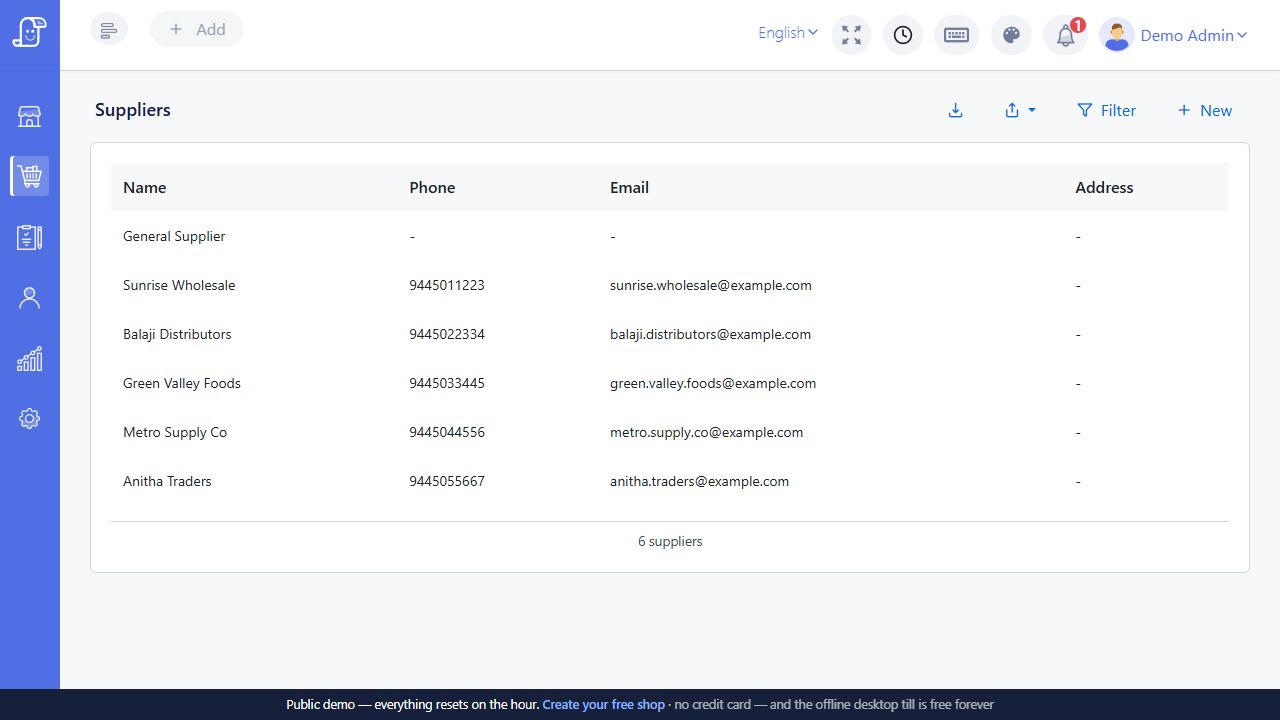Viewport: 1280px width, 720px height.
Task: Open the bar chart reports sidebar icon
Action: [x=30, y=359]
